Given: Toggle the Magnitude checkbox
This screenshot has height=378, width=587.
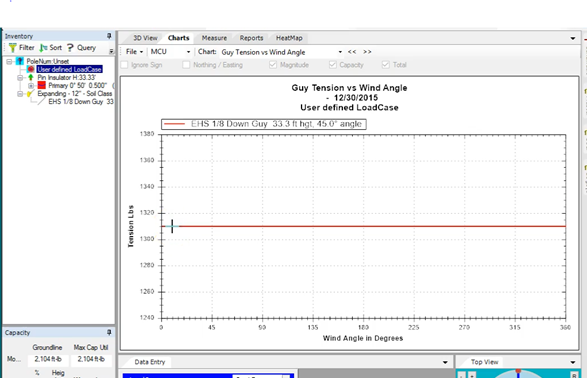Looking at the screenshot, I should coord(273,65).
